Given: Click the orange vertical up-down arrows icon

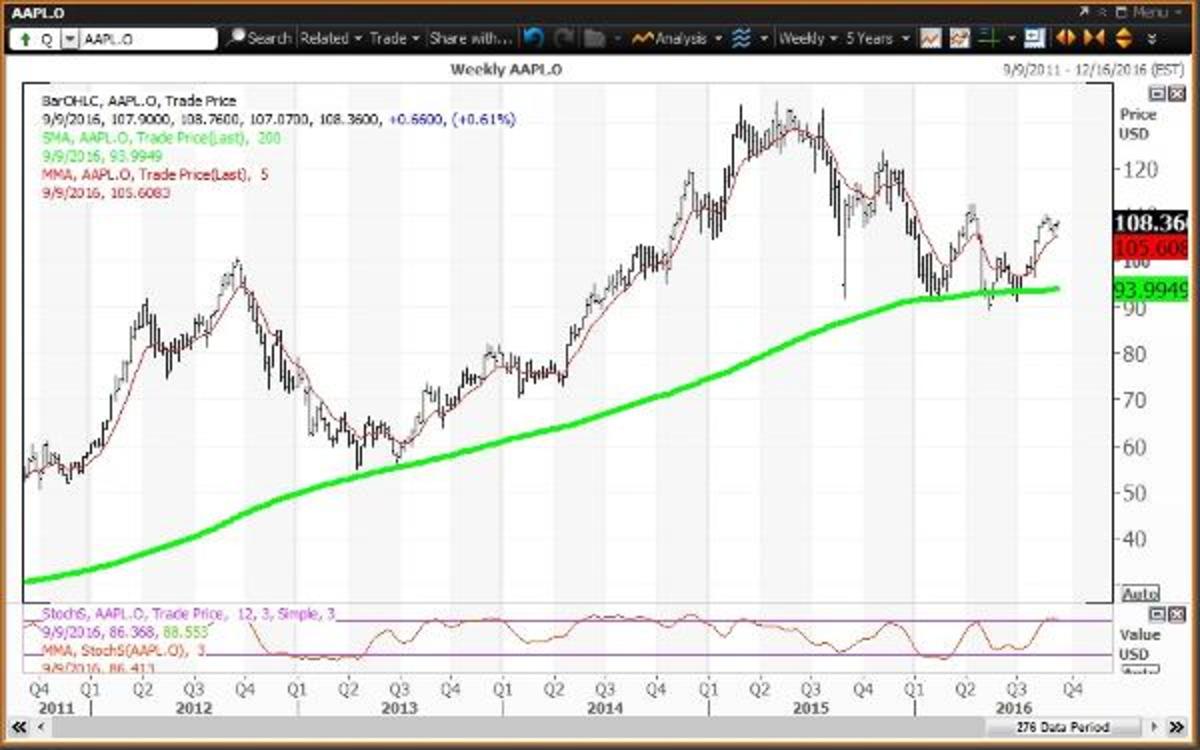Looking at the screenshot, I should tap(1122, 39).
